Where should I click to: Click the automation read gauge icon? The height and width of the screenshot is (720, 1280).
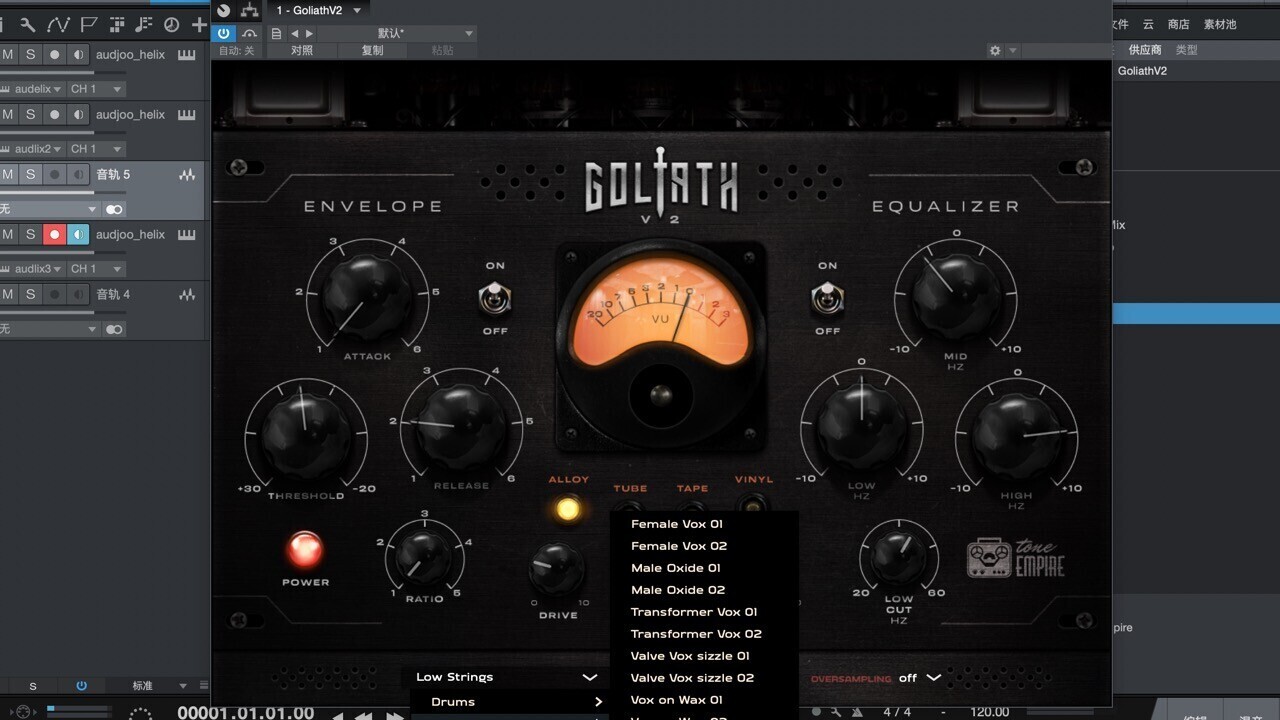249,33
